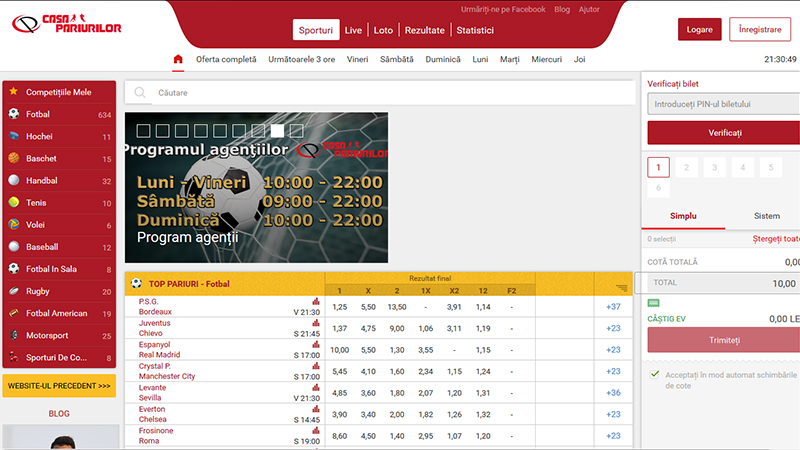Select the Tenis ball icon
This screenshot has width=800, height=450.
14,202
